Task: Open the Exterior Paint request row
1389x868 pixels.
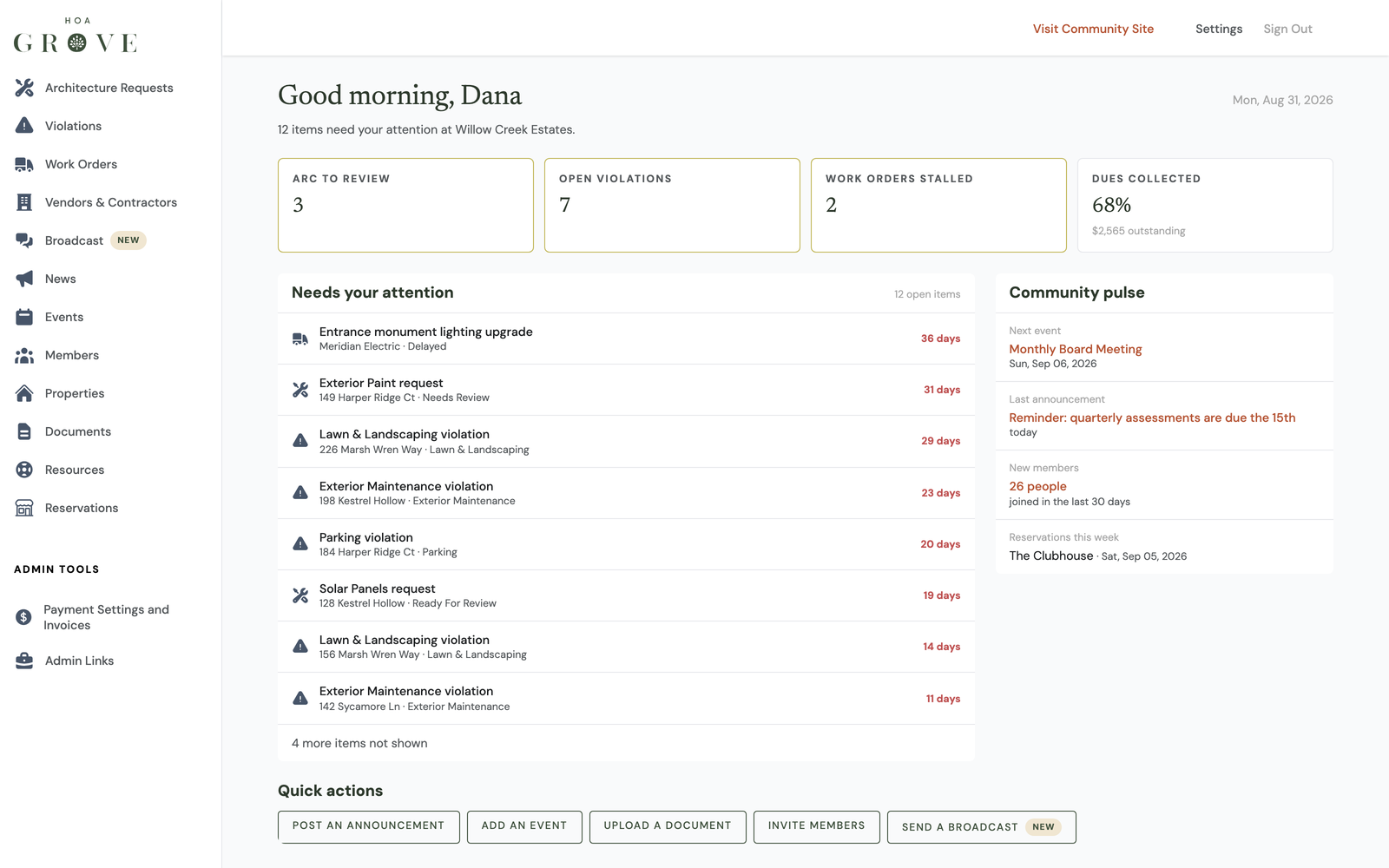Action: 626,390
